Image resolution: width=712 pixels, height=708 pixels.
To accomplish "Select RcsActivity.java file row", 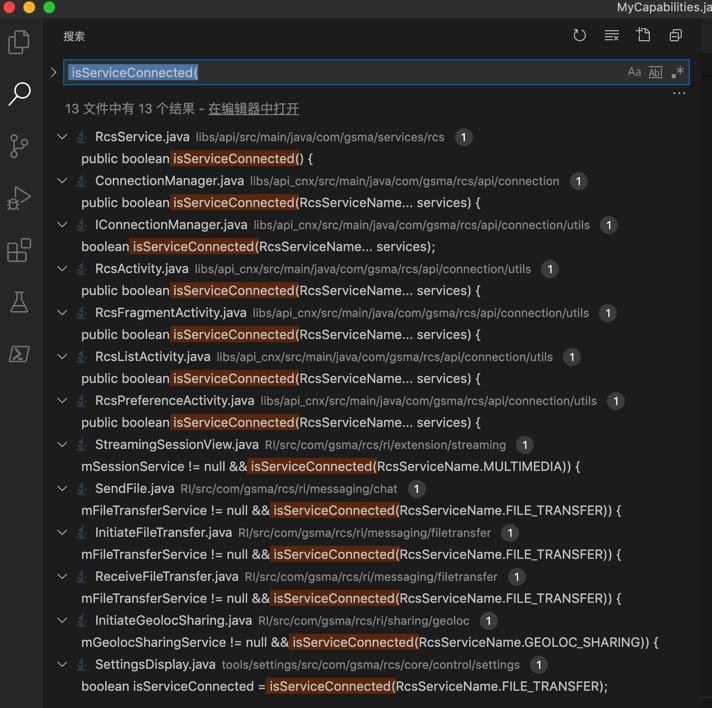I will pyautogui.click(x=372, y=269).
